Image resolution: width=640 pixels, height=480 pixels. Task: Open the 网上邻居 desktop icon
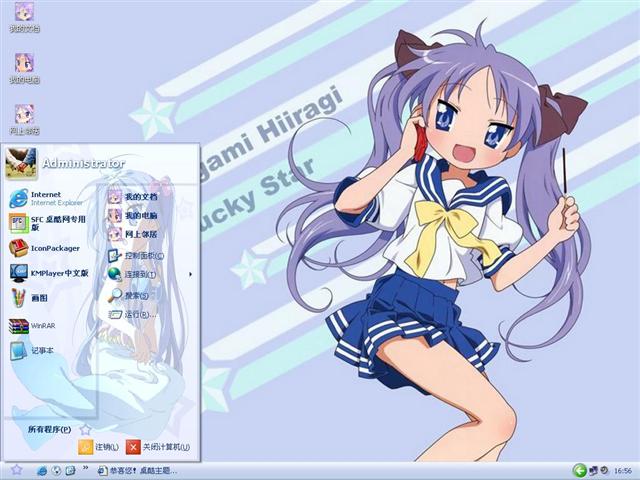pyautogui.click(x=24, y=119)
